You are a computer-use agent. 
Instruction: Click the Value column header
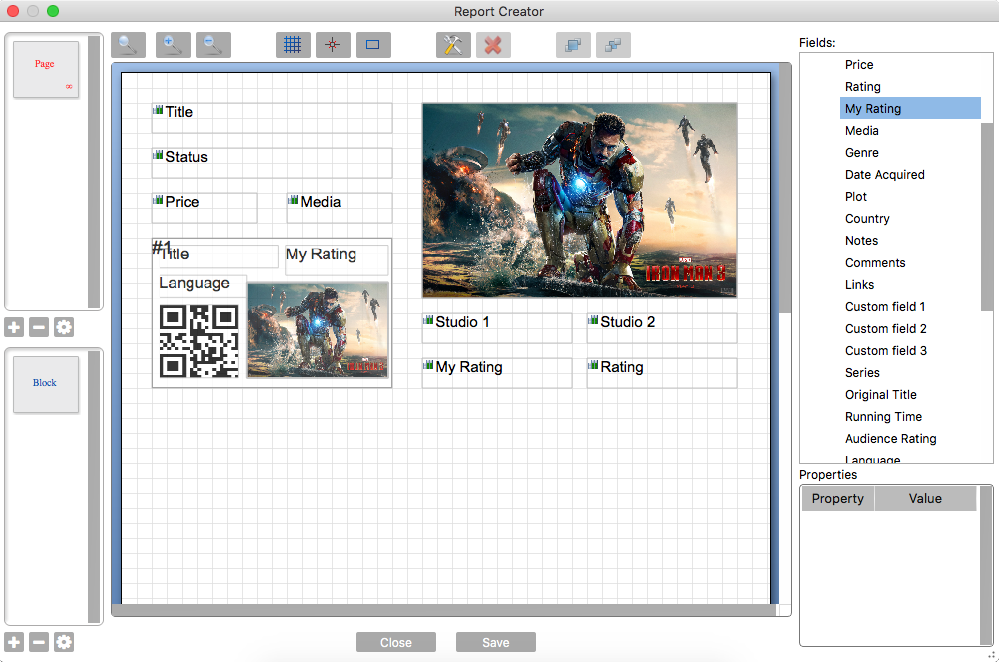coord(925,498)
